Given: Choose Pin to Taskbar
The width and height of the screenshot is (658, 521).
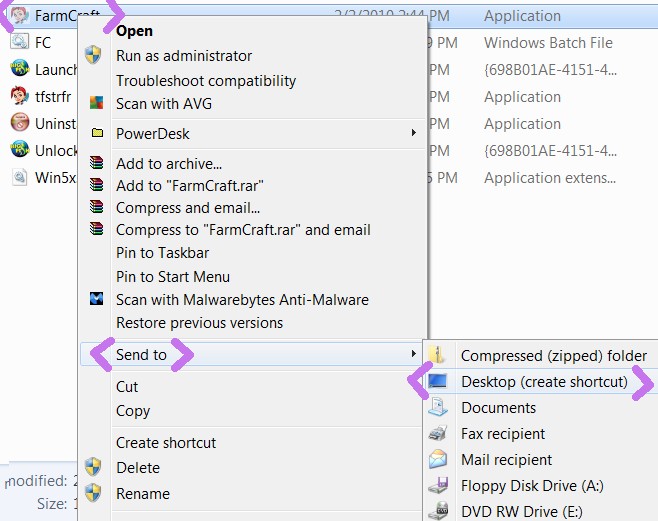Looking at the screenshot, I should tap(162, 253).
